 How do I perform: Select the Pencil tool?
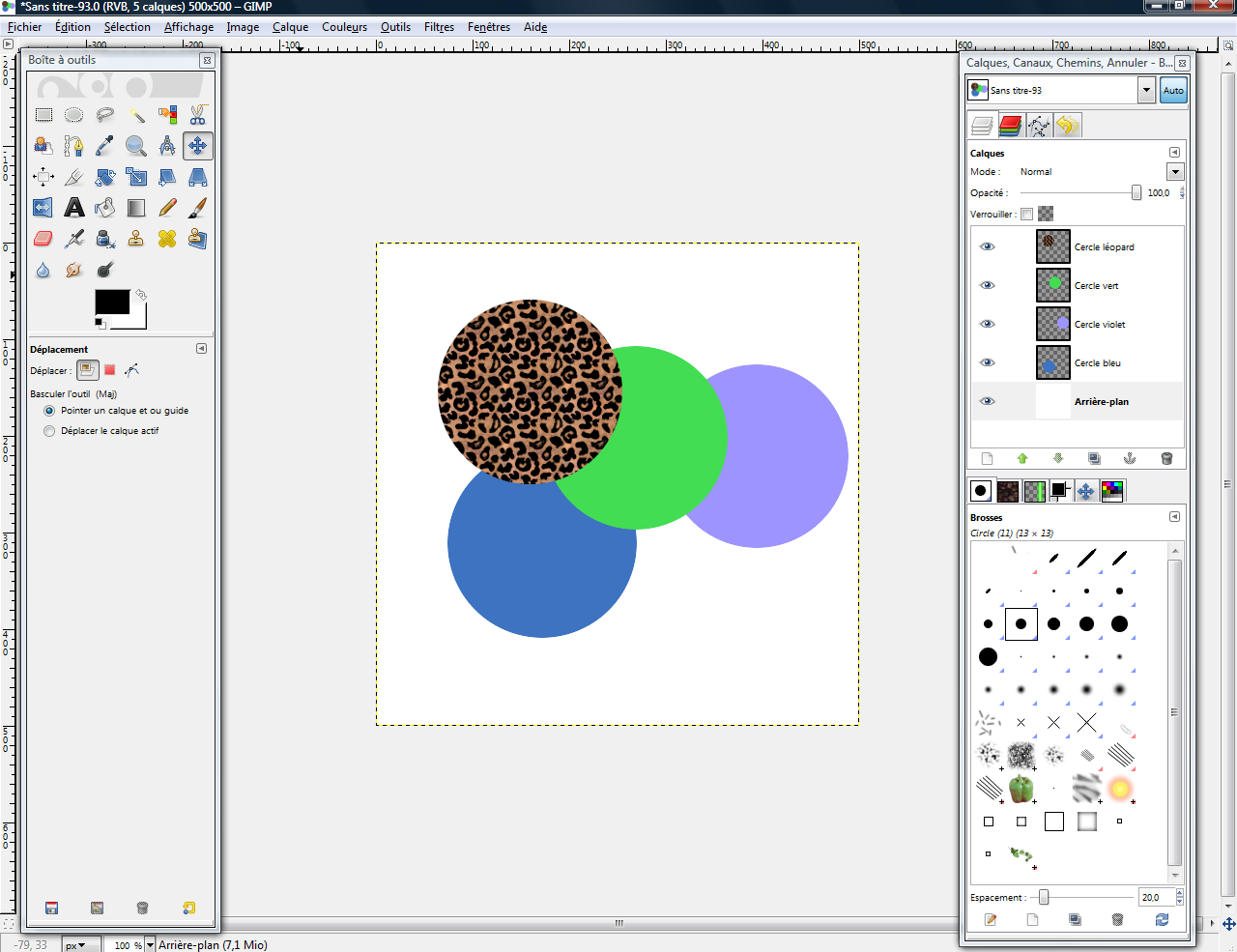(167, 208)
